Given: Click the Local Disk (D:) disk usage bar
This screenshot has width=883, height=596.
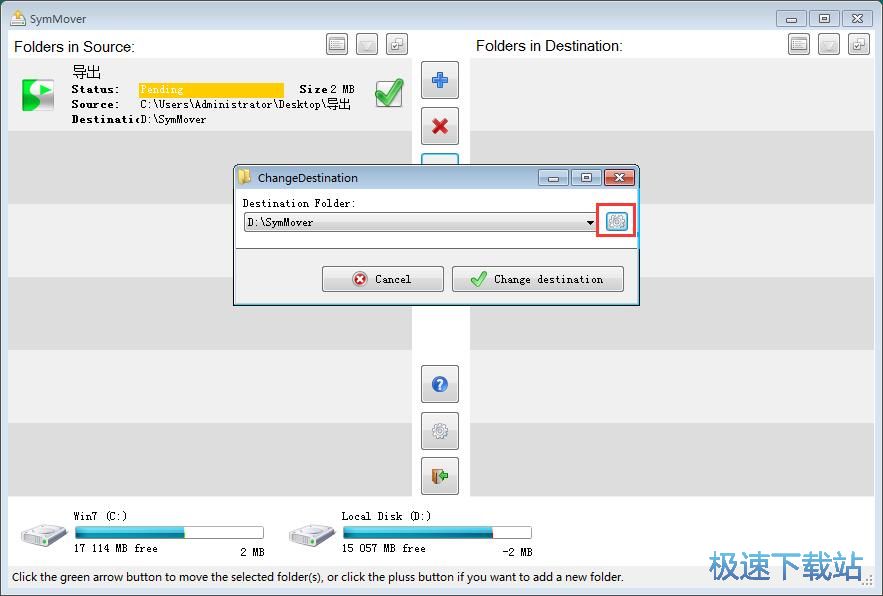Looking at the screenshot, I should (437, 532).
